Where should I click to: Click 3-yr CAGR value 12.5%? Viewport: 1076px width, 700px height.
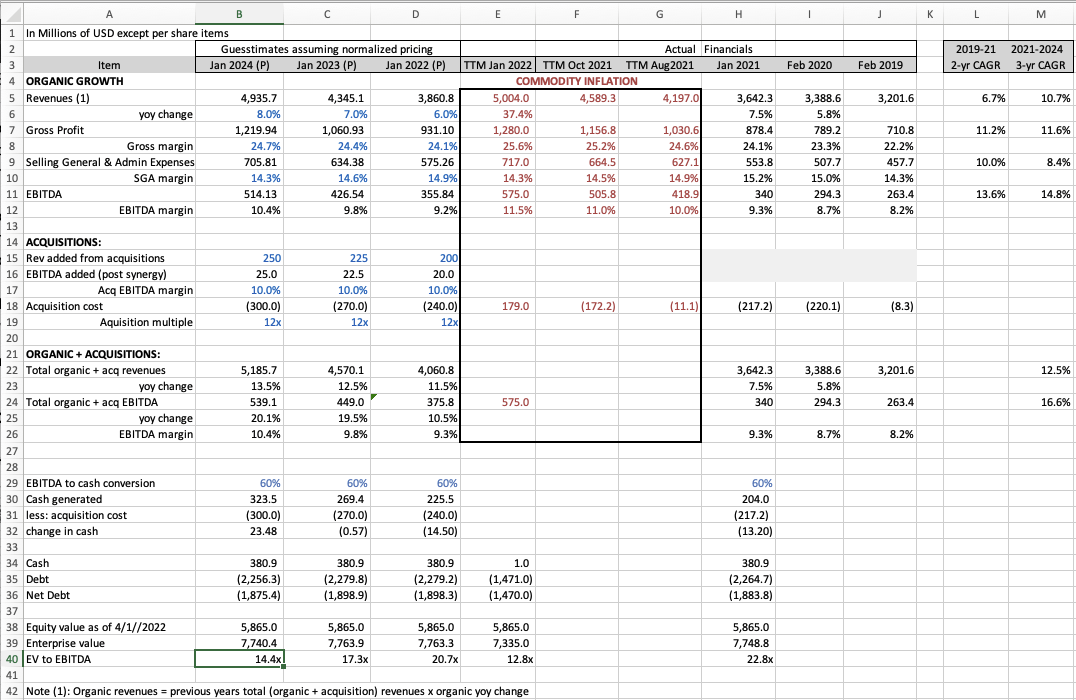[x=1040, y=370]
